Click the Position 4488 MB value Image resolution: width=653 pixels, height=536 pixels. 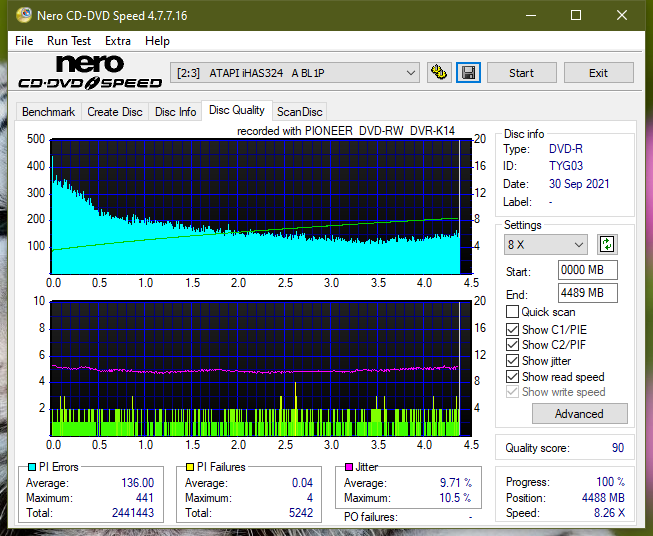click(x=603, y=498)
